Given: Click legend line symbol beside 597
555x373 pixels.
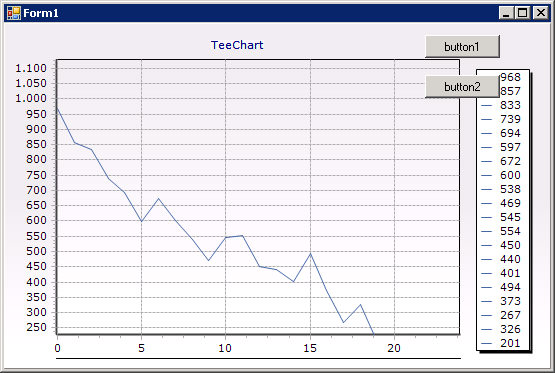Looking at the screenshot, I should pyautogui.click(x=487, y=147).
